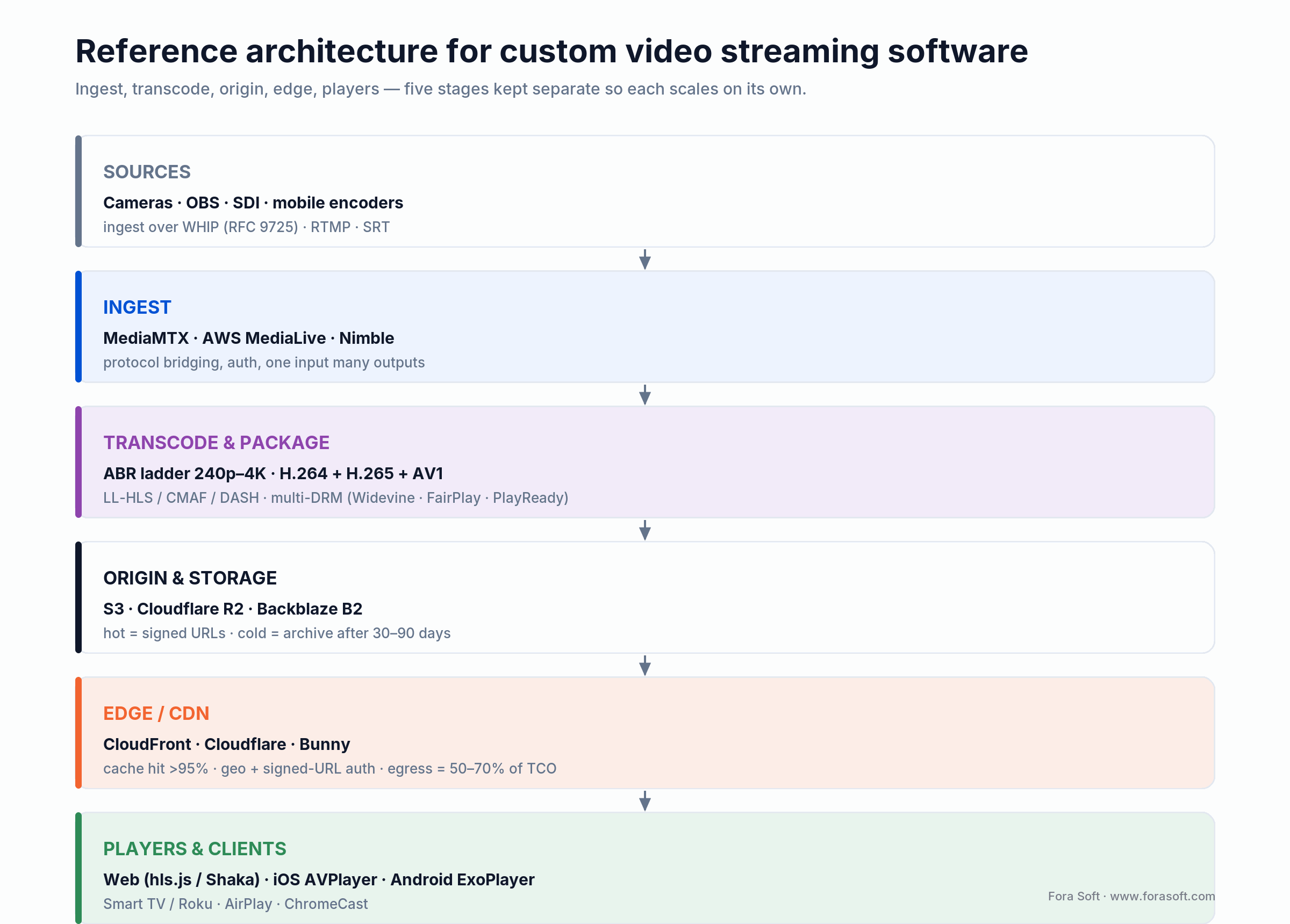Click 'Smart TV / Roku · AirPlay · ChromeCast'

coord(235,904)
